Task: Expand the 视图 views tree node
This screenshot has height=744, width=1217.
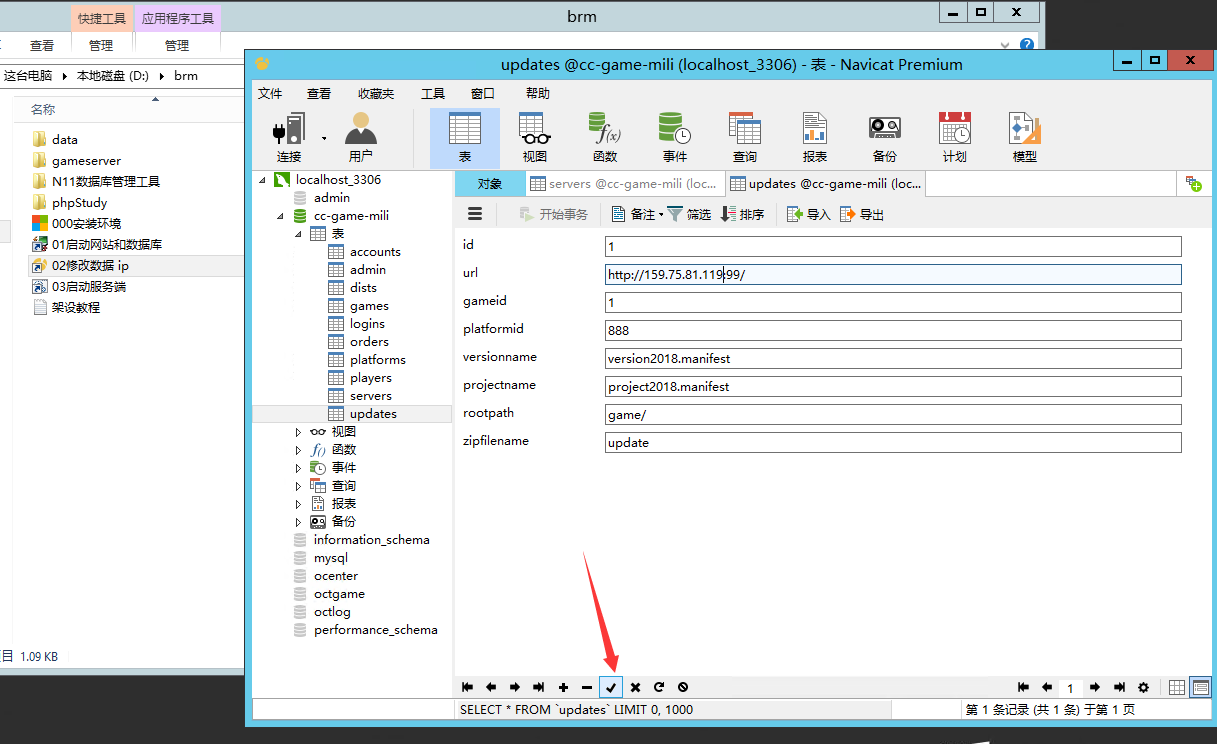Action: click(298, 432)
